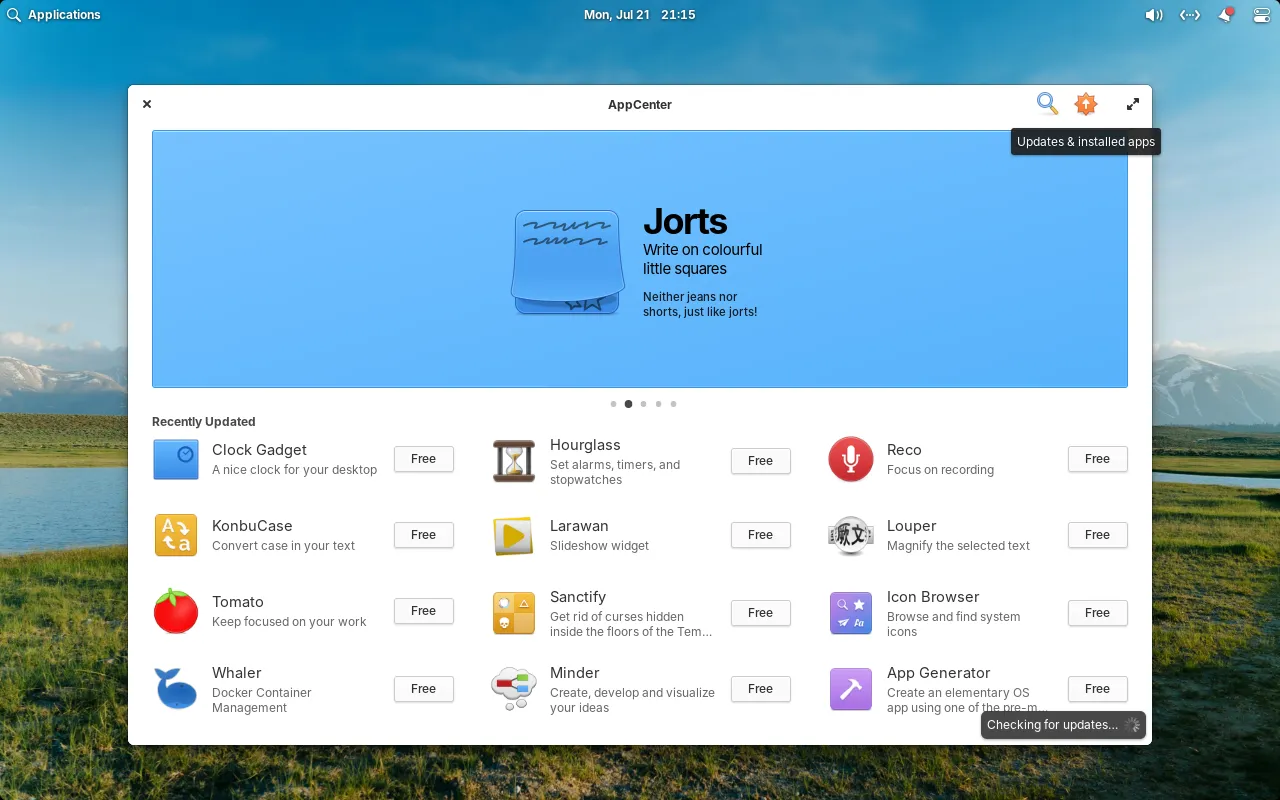
Task: Open the Applications menu in top panel
Action: pyautogui.click(x=54, y=15)
